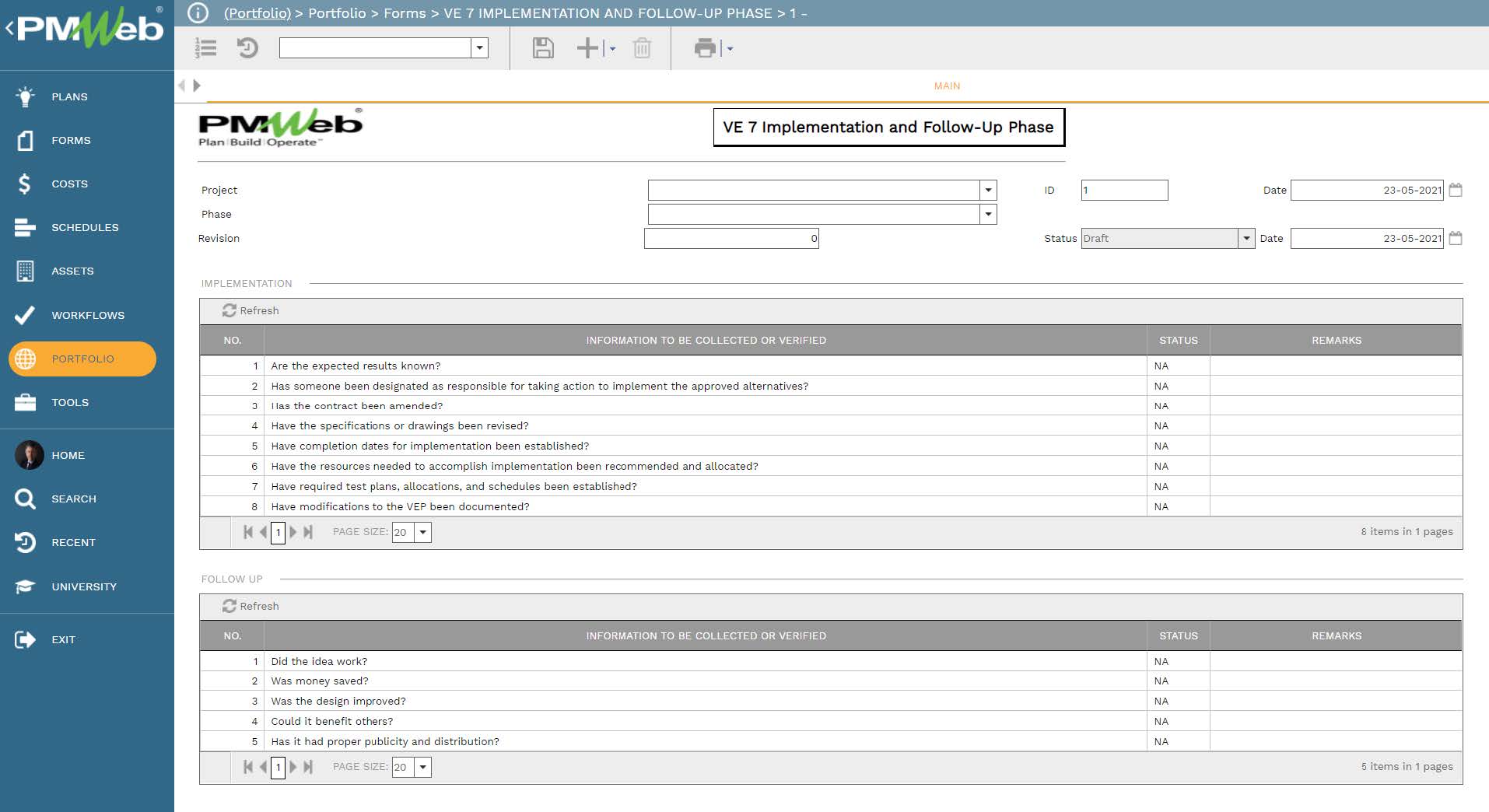Open the record history with the clock icon
The height and width of the screenshot is (812, 1489).
247,48
